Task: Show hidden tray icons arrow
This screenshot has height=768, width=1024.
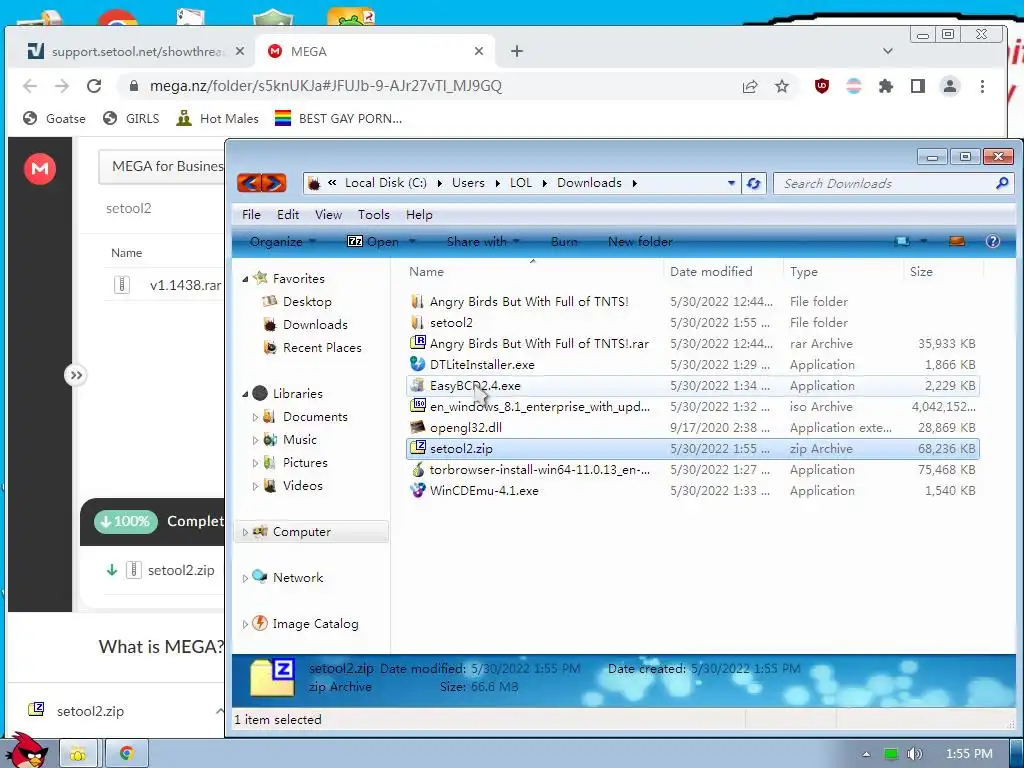Action: click(866, 754)
